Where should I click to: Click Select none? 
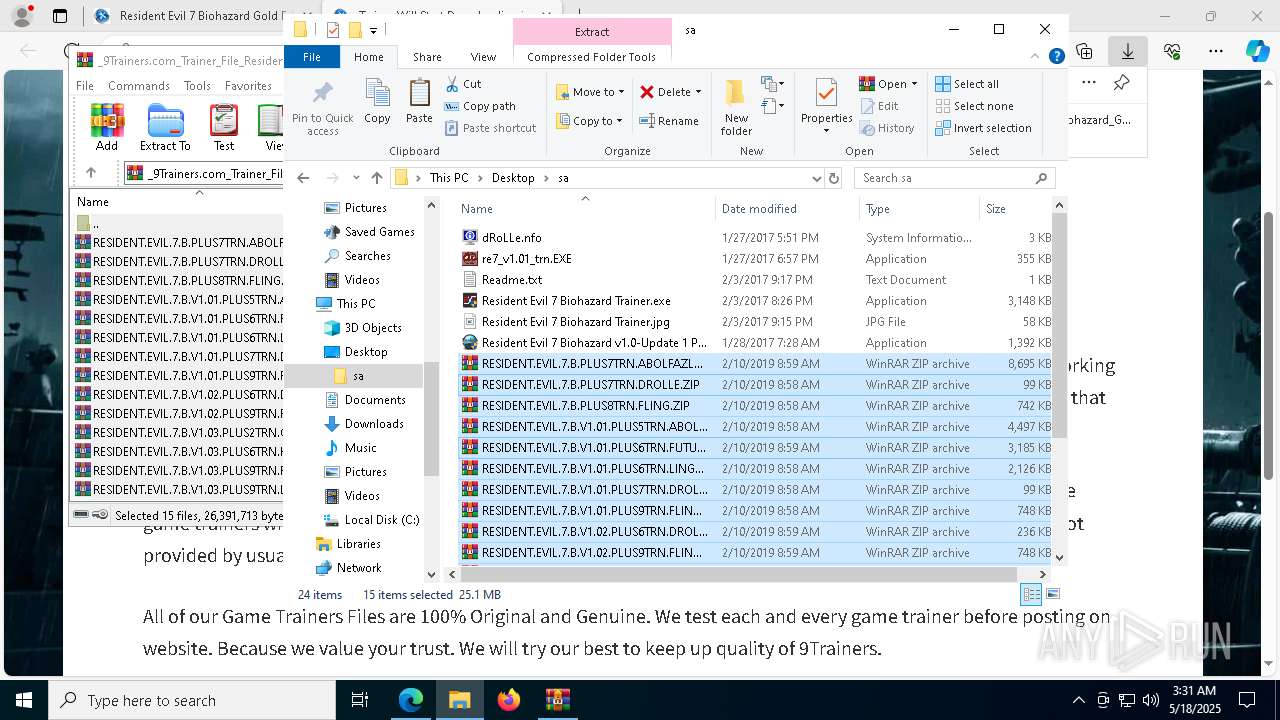(x=974, y=106)
